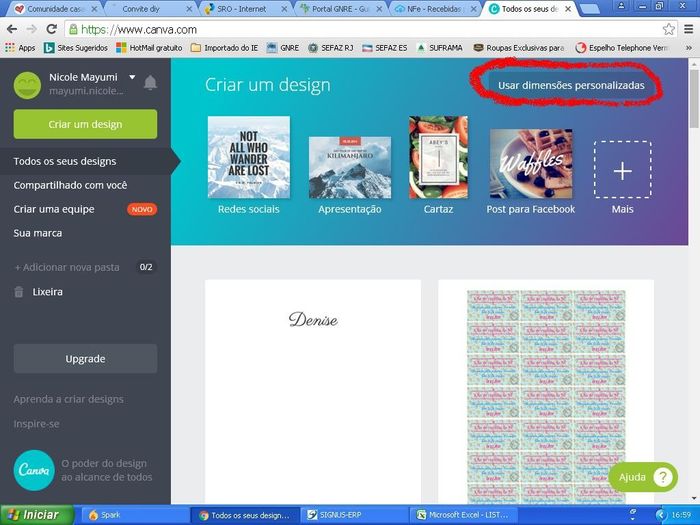Bookmark this page with the star icon
Screen dimensions: 700x525
click(668, 29)
